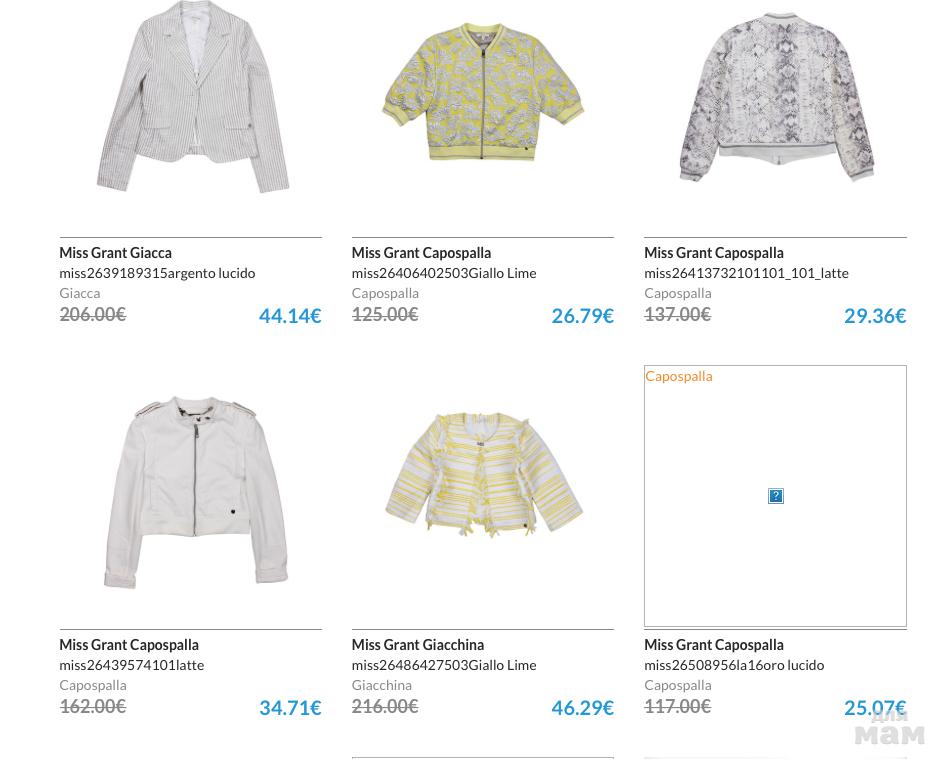Viewport: 940px width, 759px height.
Task: Click the broken image placeholder icon
Action: (776, 496)
